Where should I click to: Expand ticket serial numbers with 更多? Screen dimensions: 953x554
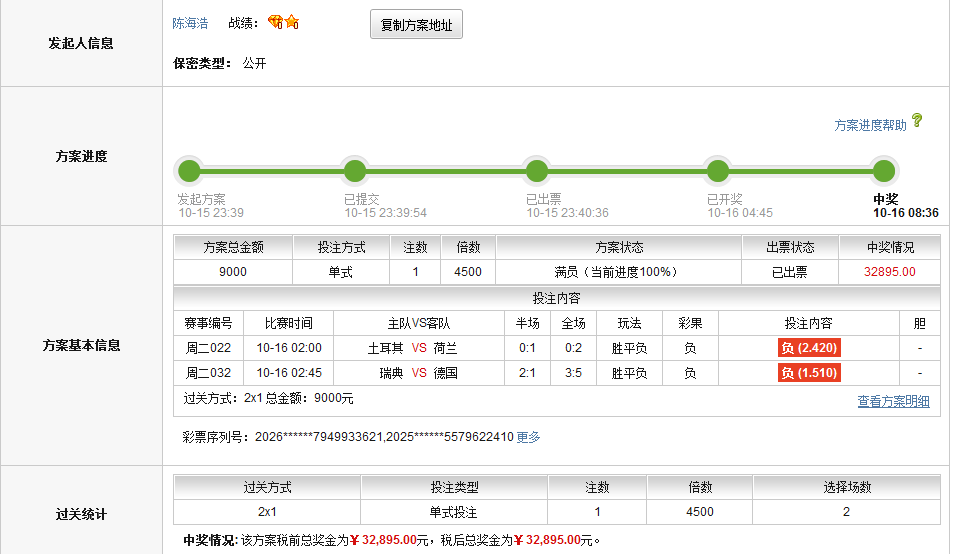528,437
